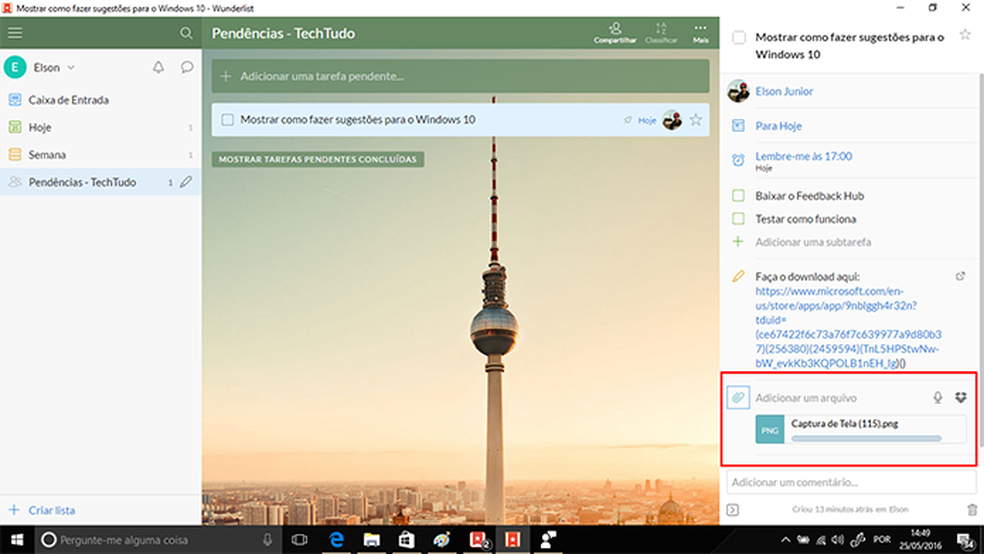Record audio with microphone icon
Screen dimensions: 984x554
pos(938,398)
